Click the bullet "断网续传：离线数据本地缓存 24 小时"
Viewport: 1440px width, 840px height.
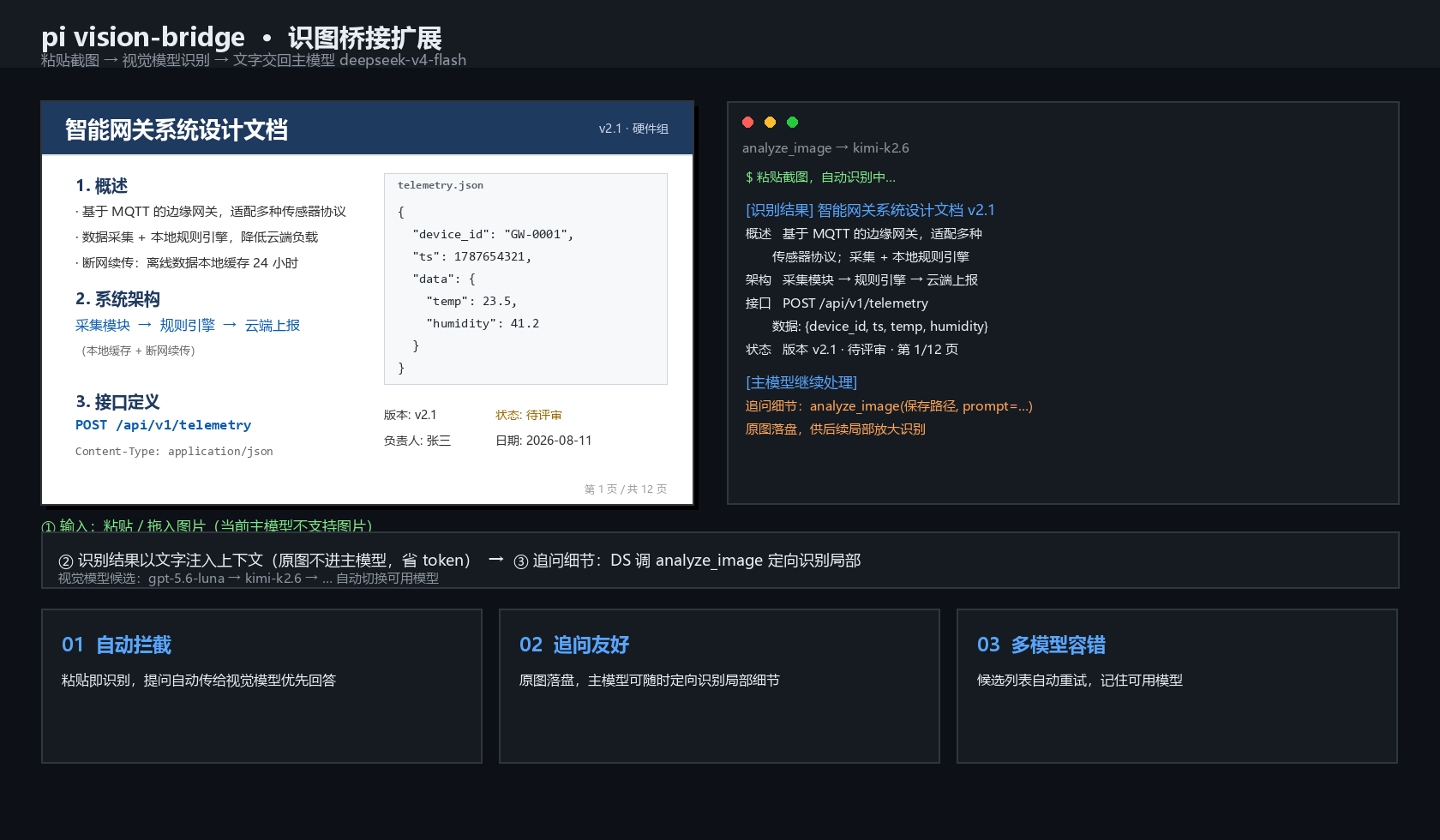(x=187, y=263)
